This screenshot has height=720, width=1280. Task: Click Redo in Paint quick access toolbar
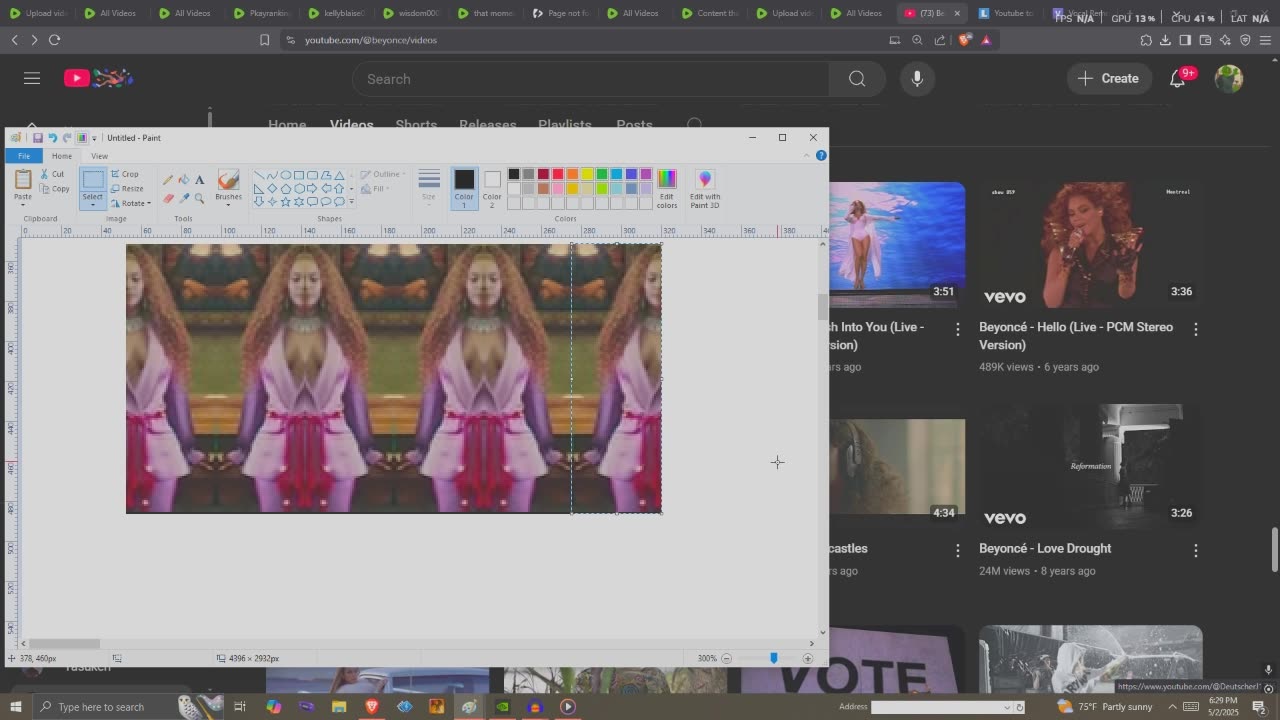point(66,138)
